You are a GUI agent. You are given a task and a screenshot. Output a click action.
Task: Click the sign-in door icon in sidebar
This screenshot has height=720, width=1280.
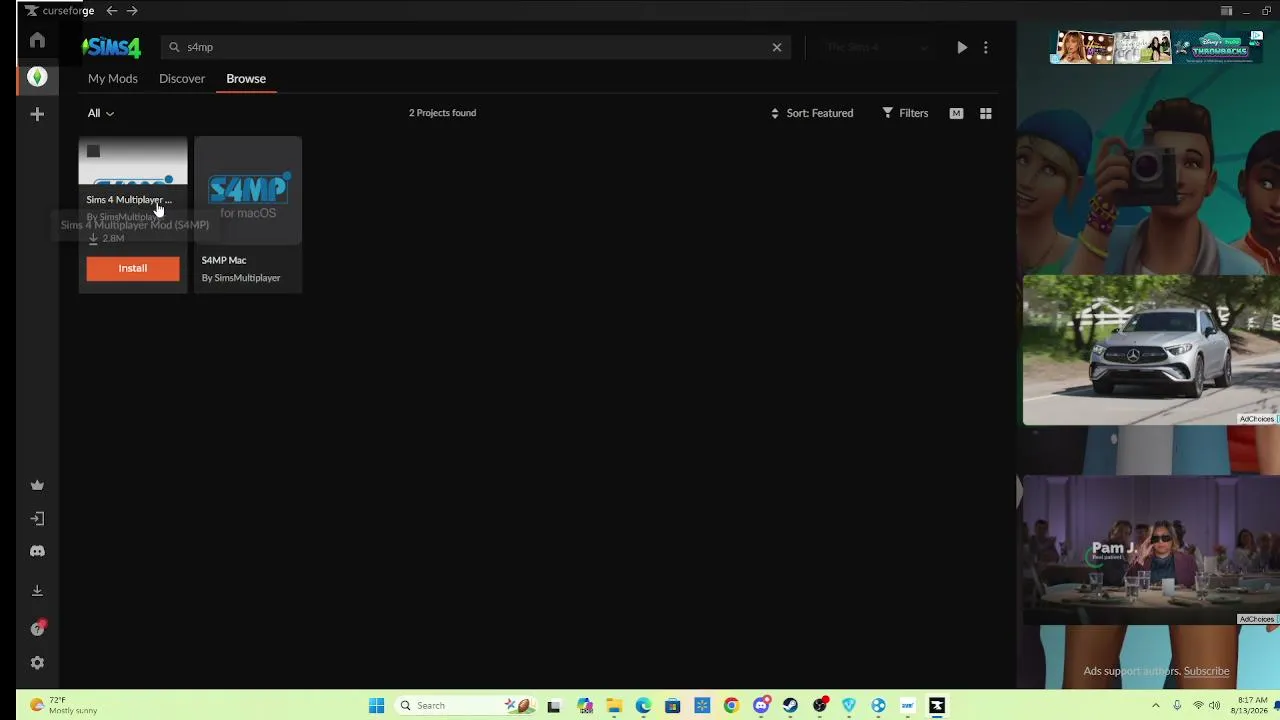pyautogui.click(x=37, y=518)
